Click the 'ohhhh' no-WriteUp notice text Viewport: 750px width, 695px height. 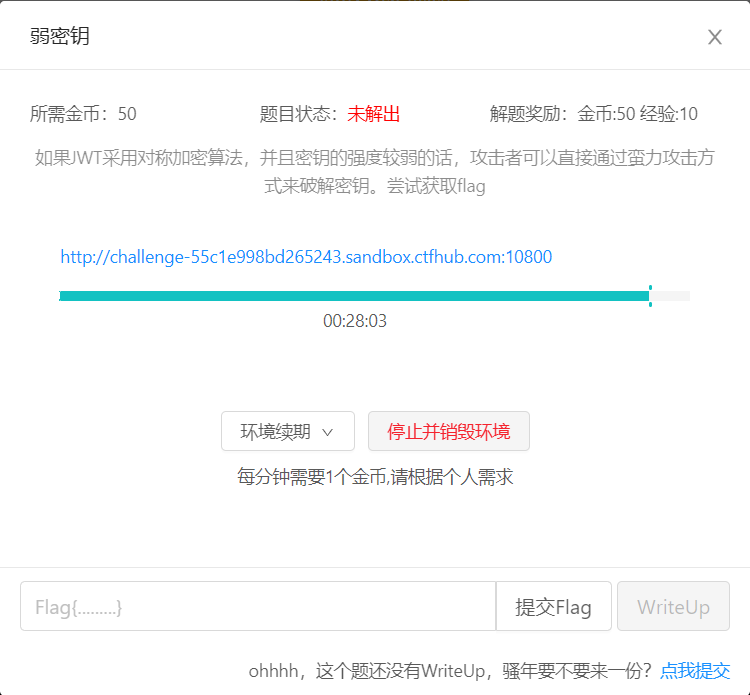(450, 670)
